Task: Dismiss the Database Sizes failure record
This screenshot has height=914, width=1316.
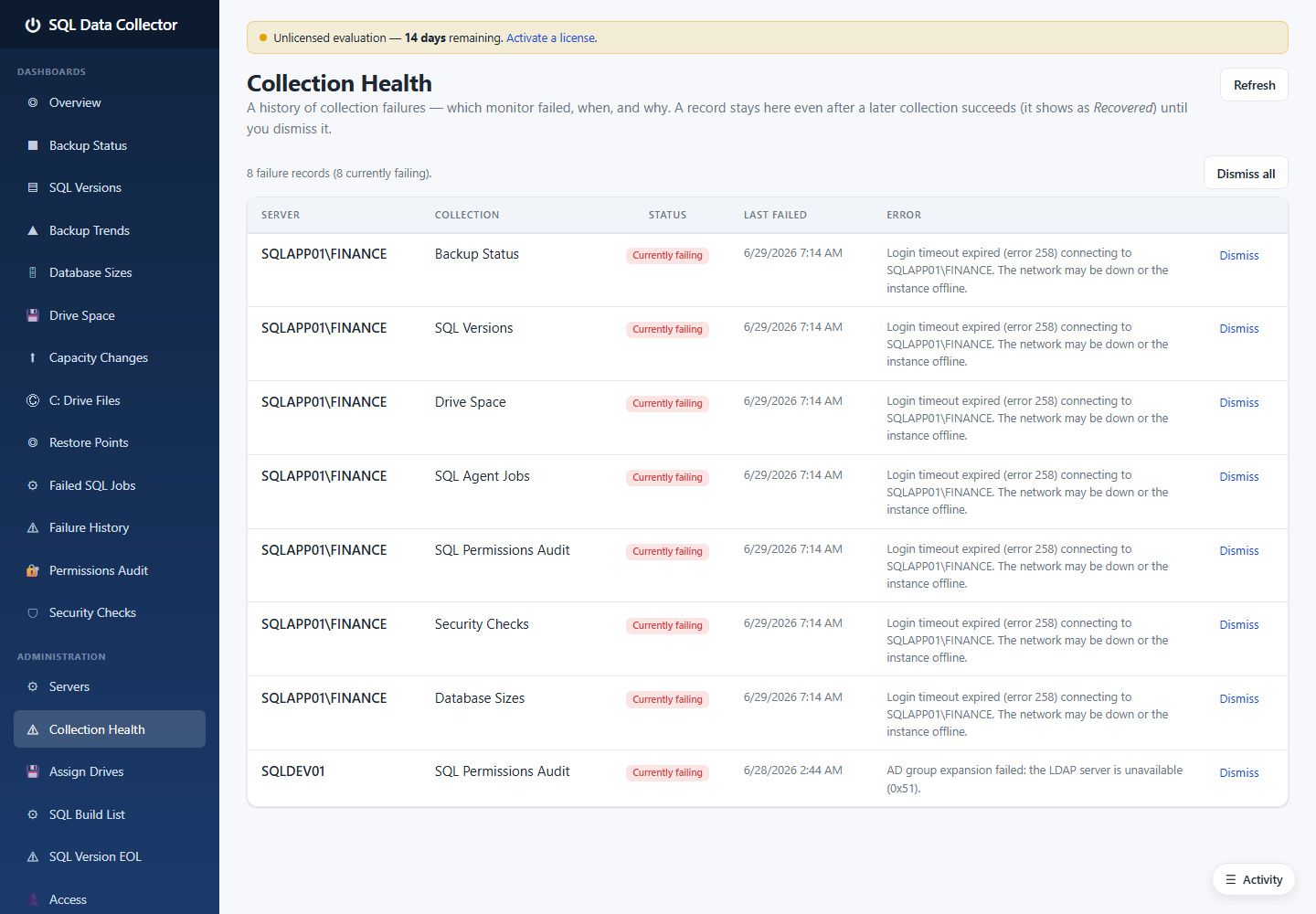Action: point(1239,698)
